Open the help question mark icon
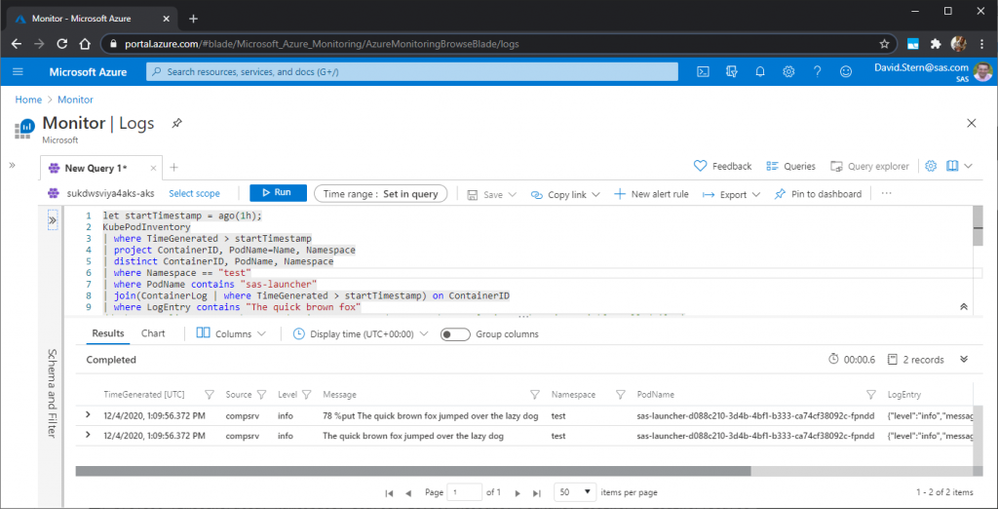Viewport: 998px width, 509px height. tap(817, 72)
